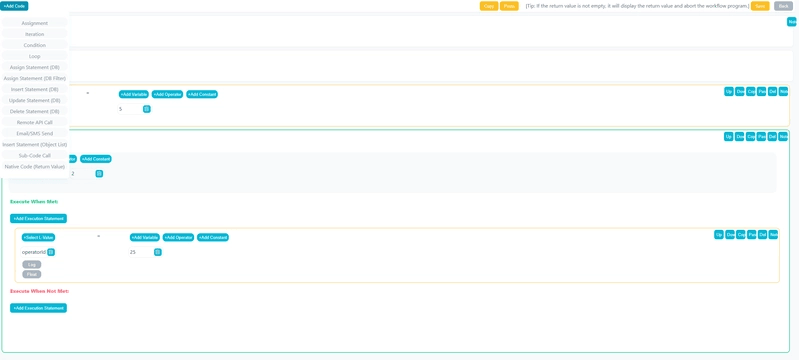
Task: Pick Native Code (Return Value) entry
Action: tap(35, 166)
